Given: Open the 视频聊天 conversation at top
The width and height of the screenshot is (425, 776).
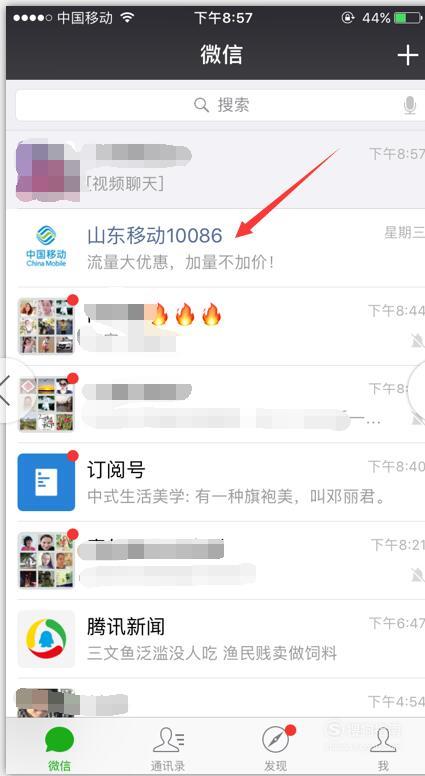Looking at the screenshot, I should 216,170.
